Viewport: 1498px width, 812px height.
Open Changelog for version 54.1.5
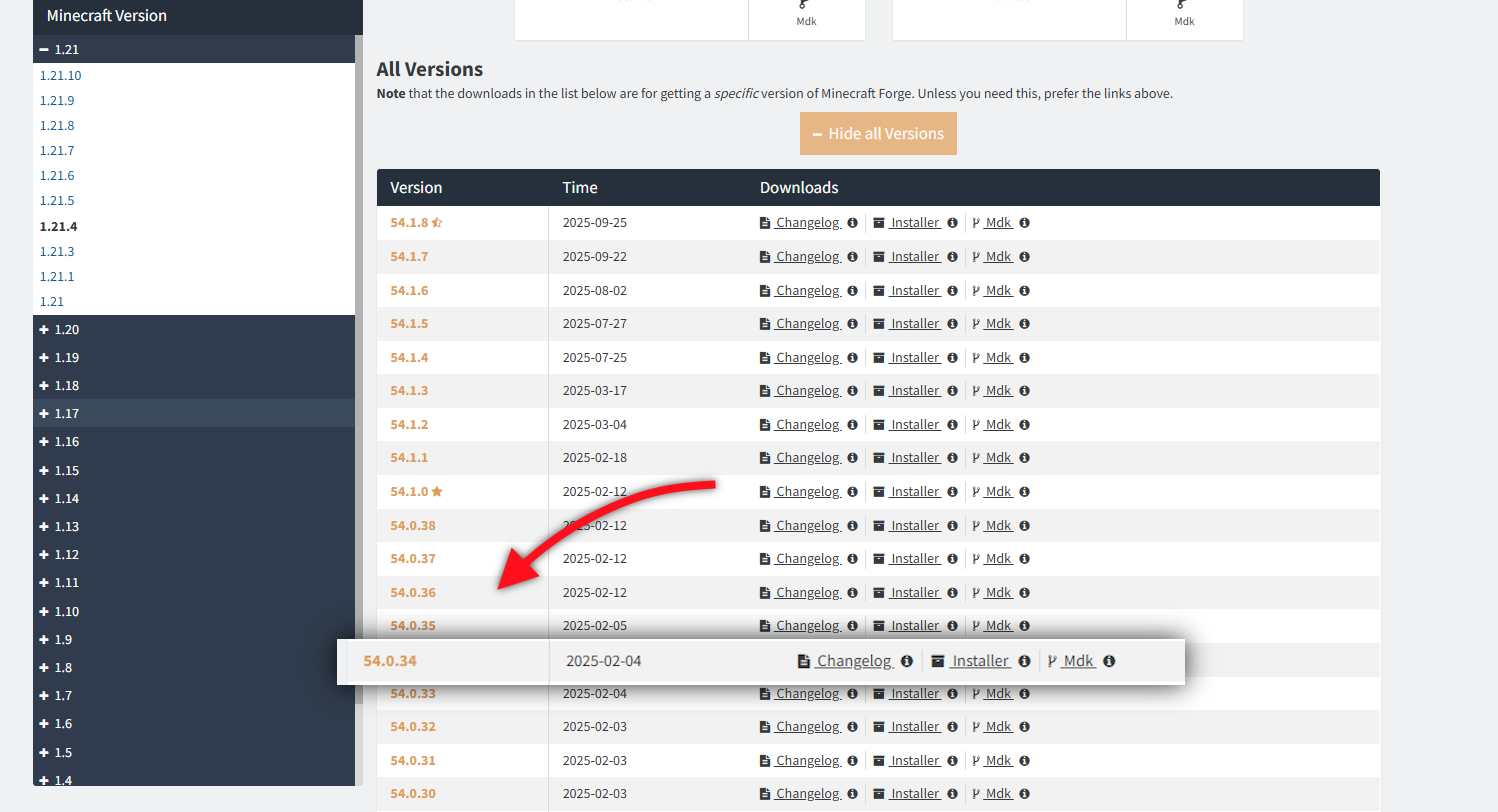pos(806,324)
